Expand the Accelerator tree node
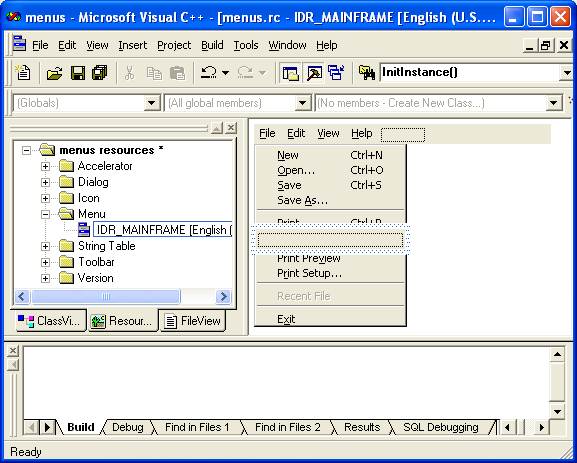Screen dimensions: 577x463 tap(45, 166)
